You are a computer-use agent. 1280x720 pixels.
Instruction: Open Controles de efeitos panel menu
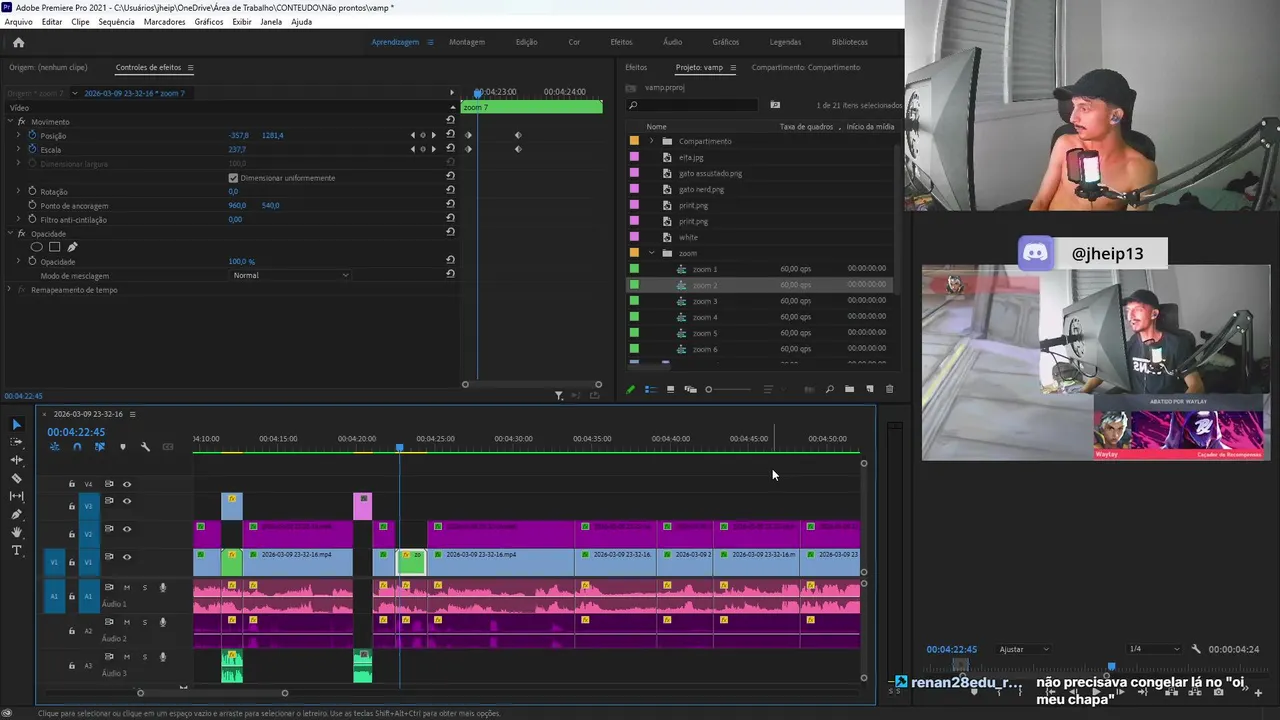(190, 68)
